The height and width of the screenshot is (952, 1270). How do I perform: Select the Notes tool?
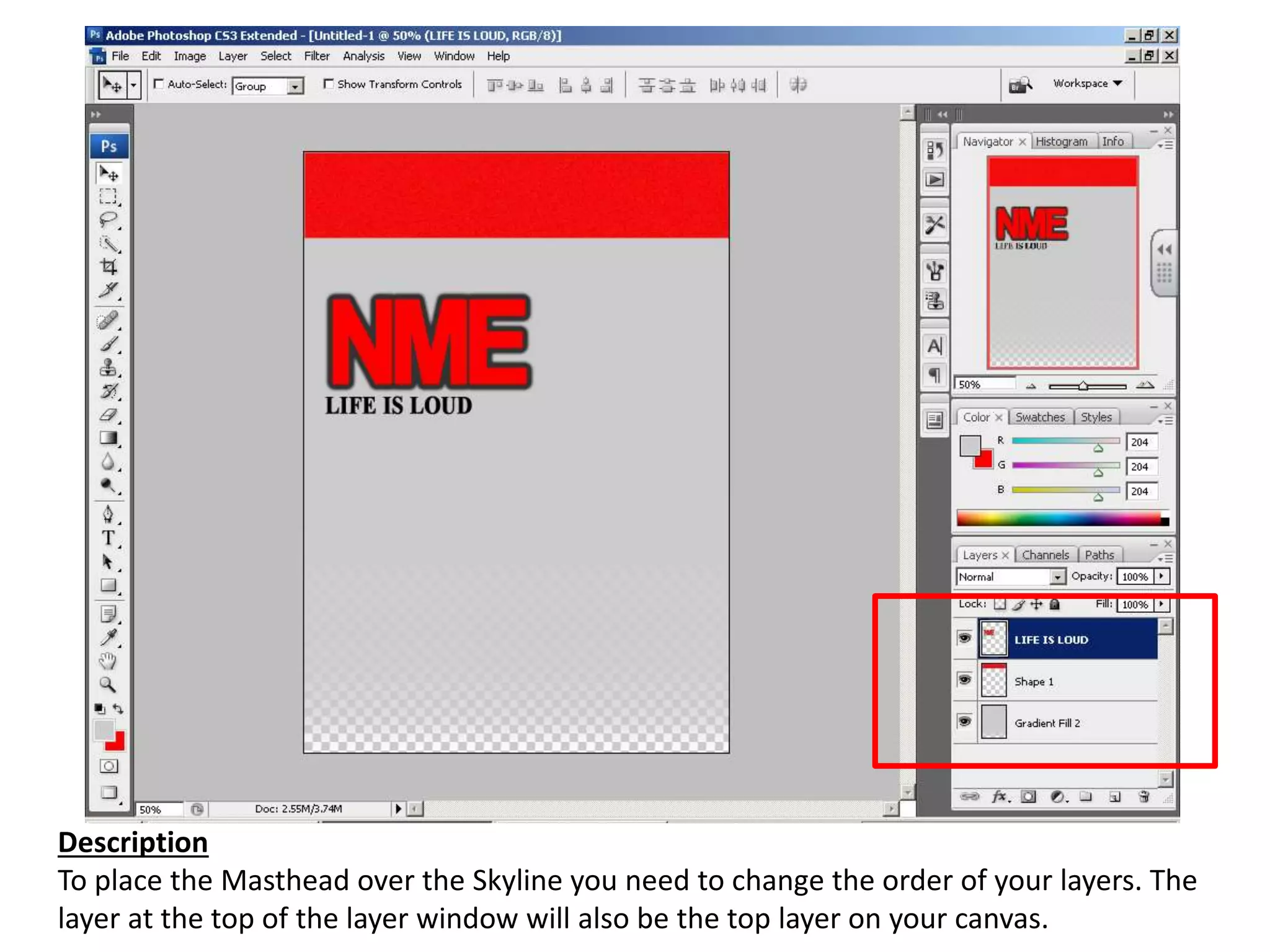pos(109,614)
